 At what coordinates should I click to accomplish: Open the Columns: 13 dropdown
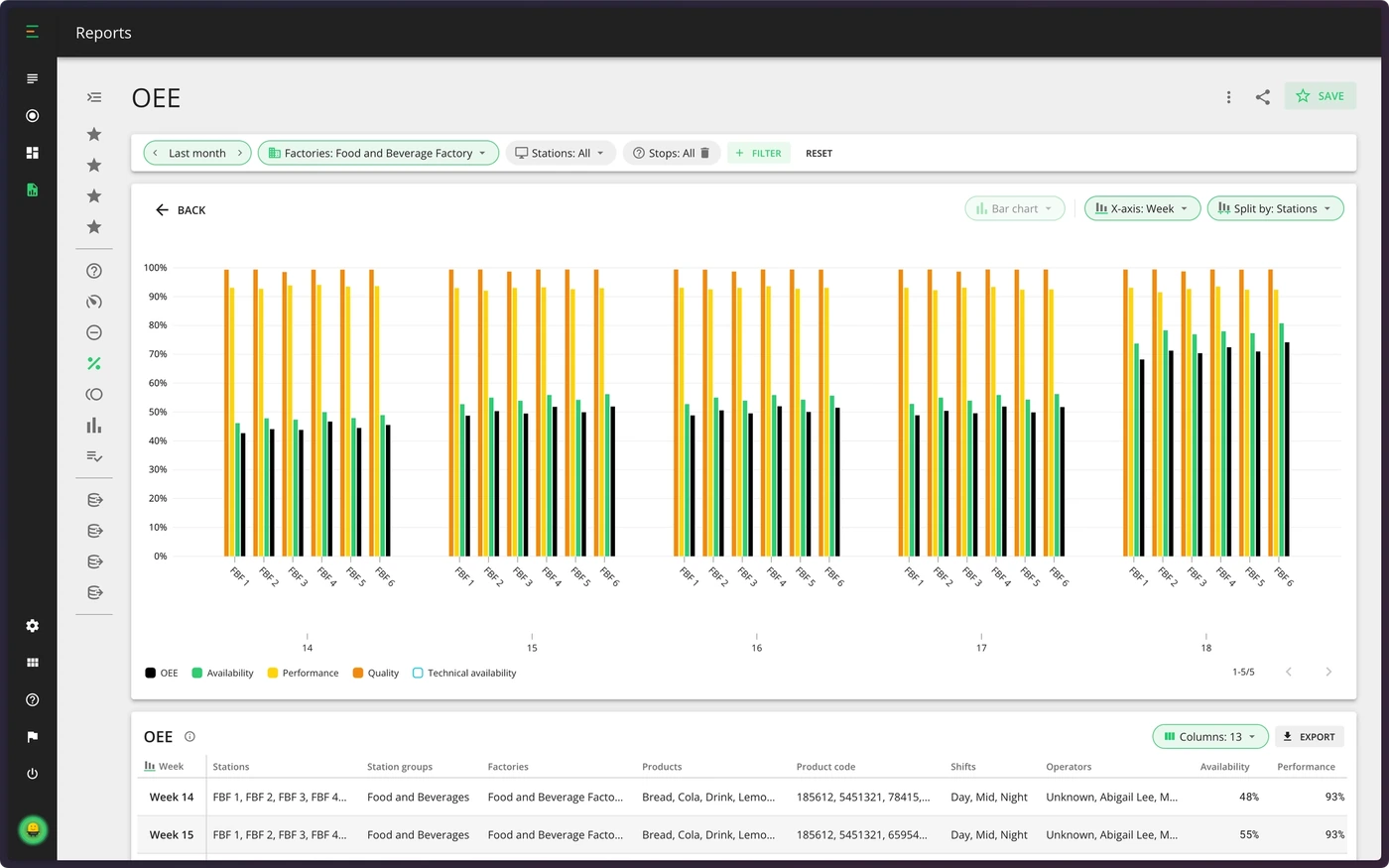[1210, 736]
